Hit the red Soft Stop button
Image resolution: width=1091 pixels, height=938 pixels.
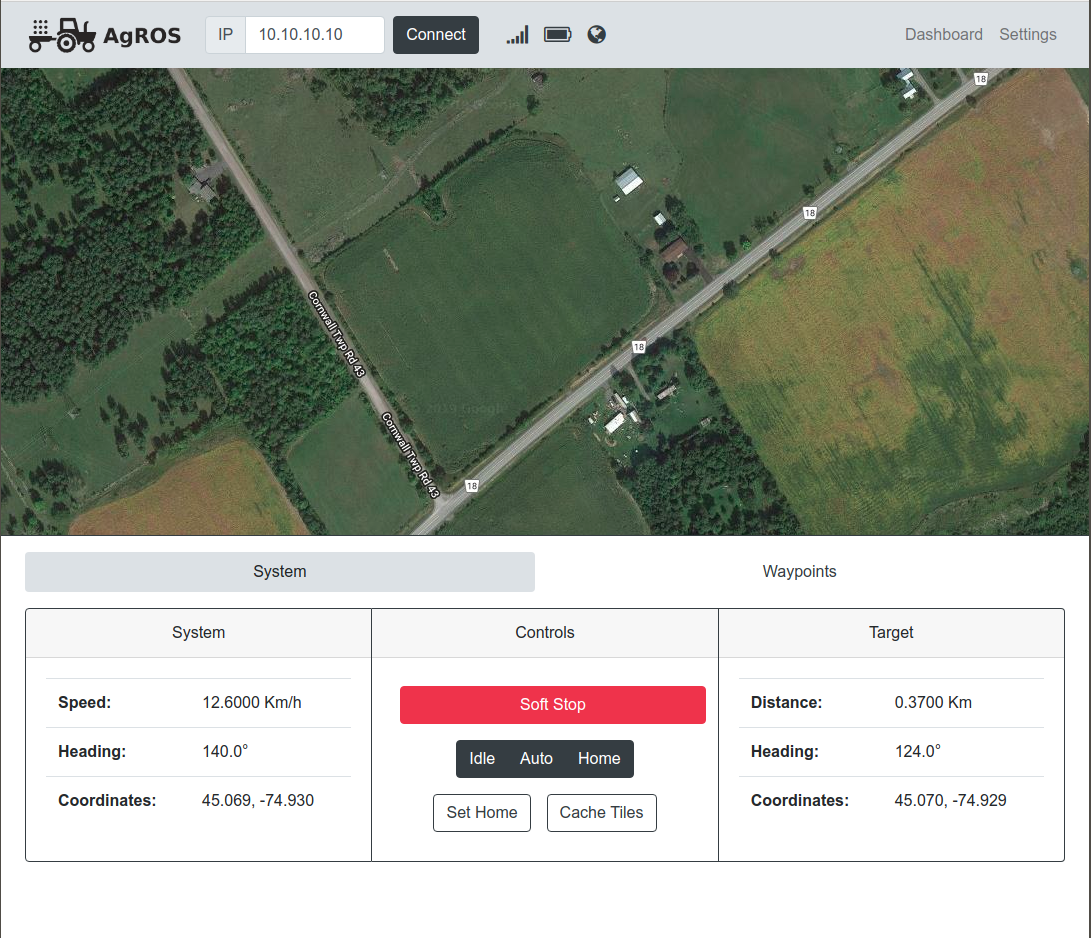pos(552,705)
